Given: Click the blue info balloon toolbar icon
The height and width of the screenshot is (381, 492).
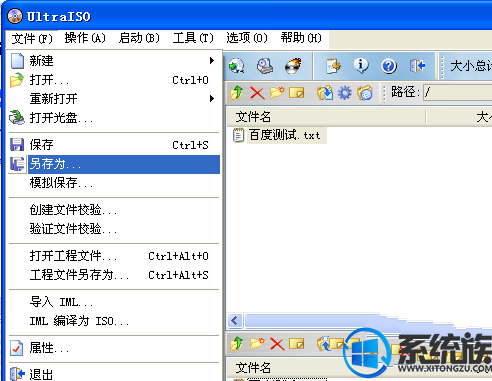Looking at the screenshot, I should (361, 66).
